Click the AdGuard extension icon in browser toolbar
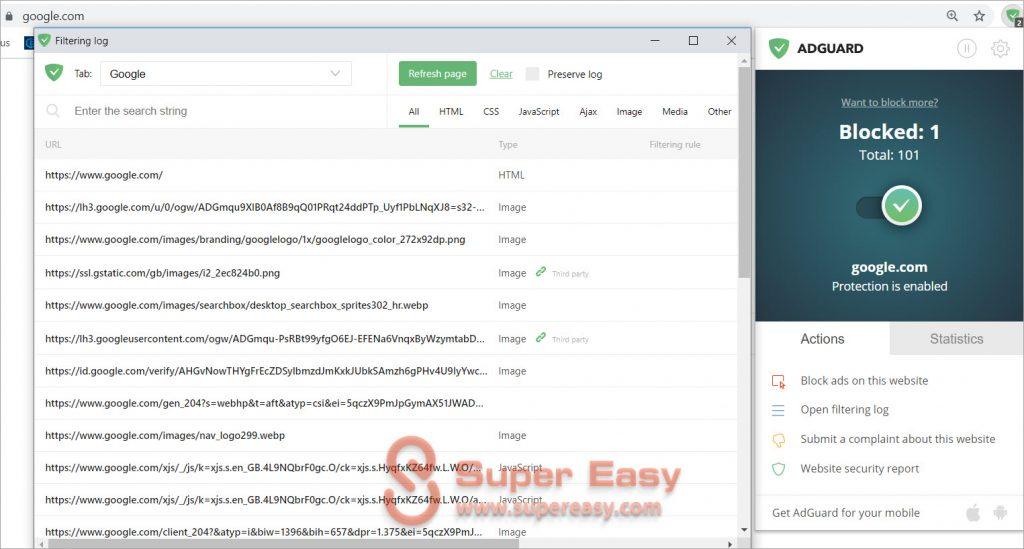 tap(1013, 16)
